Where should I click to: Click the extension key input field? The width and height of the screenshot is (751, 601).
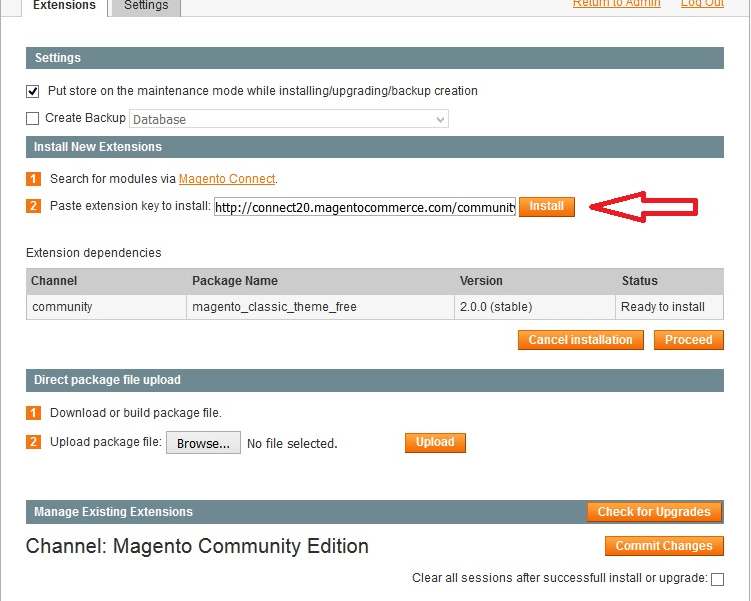365,207
